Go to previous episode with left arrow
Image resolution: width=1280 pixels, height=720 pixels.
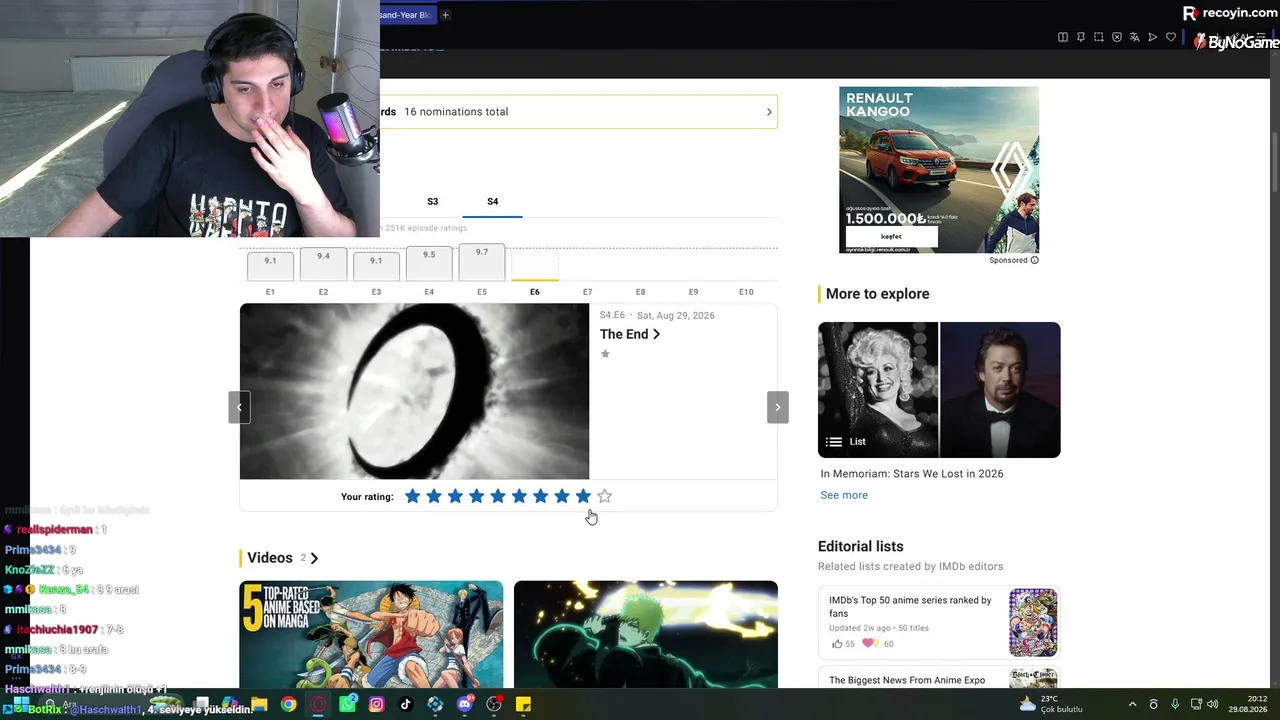click(x=239, y=407)
